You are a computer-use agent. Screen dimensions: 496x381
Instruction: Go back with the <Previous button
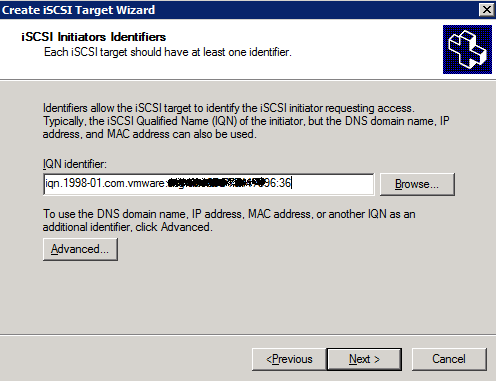289,359
